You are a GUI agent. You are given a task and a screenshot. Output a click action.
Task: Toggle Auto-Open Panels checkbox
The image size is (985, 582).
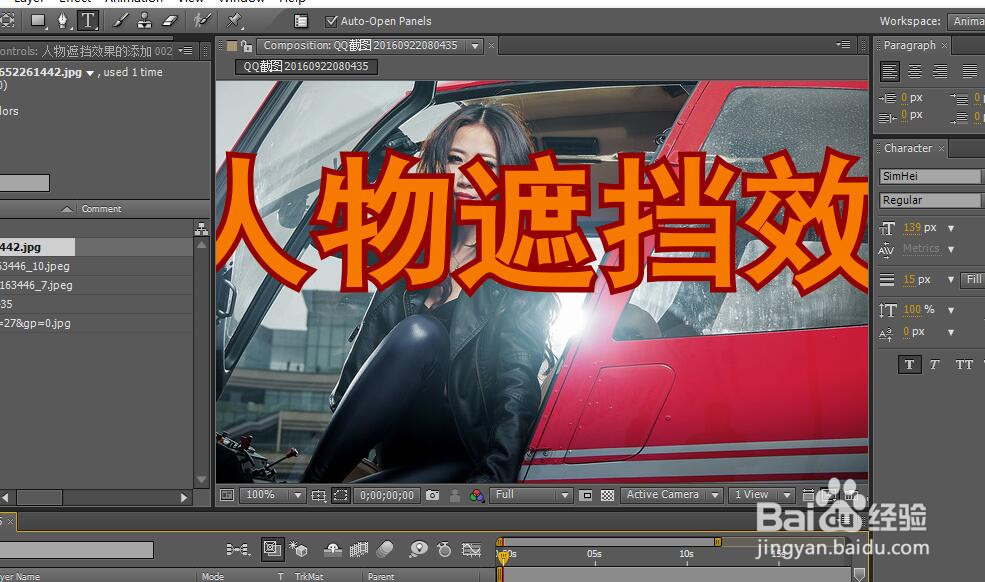tap(331, 21)
